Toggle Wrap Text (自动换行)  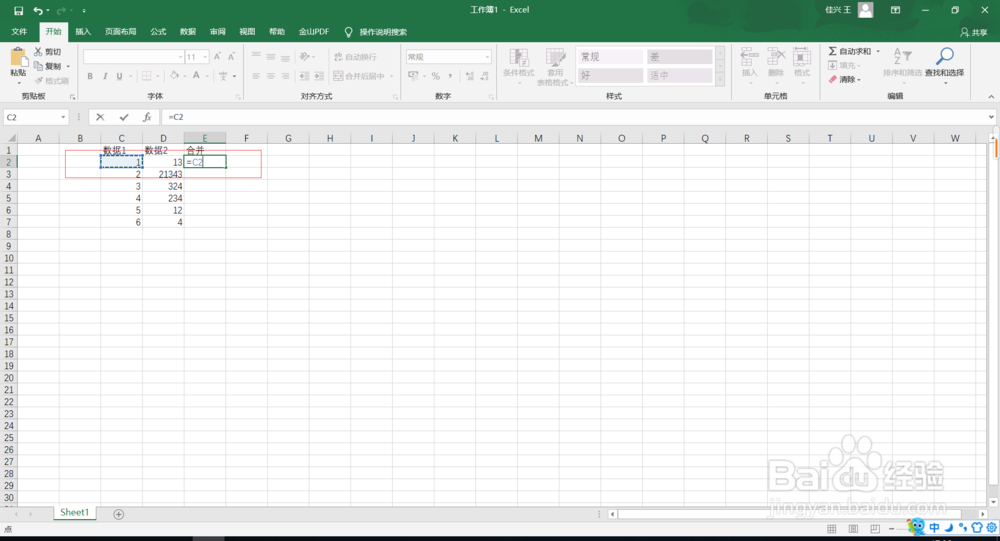[356, 57]
